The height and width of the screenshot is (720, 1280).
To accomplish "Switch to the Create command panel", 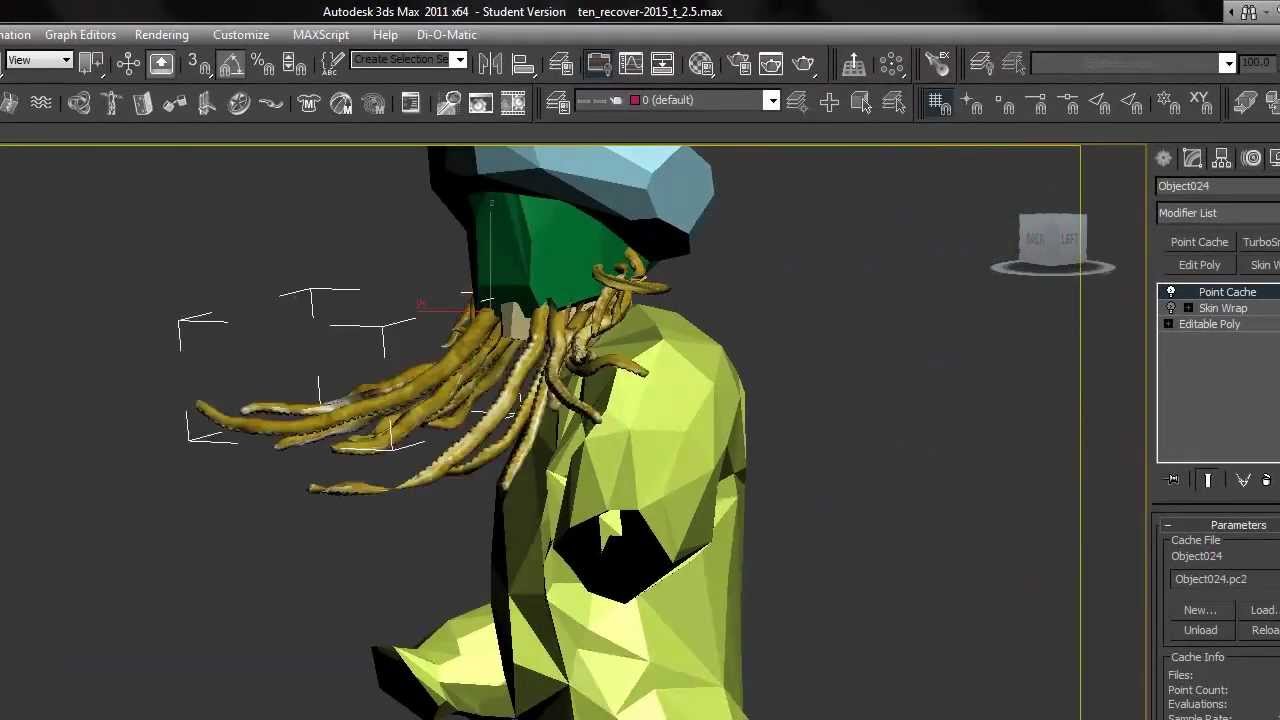I will pos(1164,158).
